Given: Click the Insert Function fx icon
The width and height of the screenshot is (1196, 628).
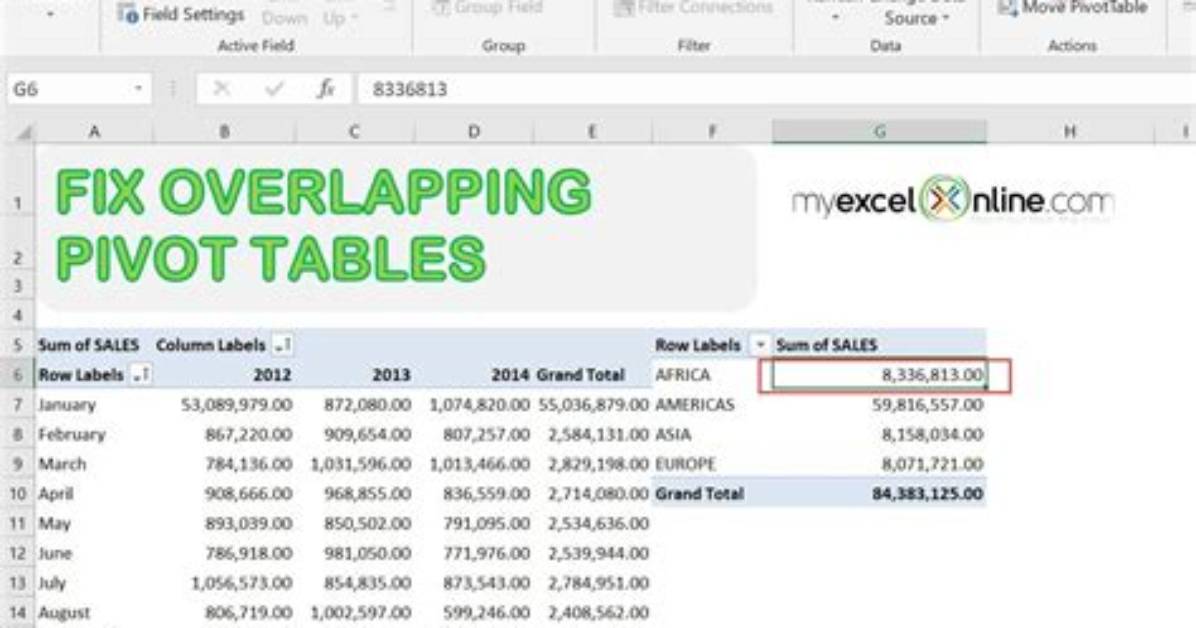Looking at the screenshot, I should tap(326, 89).
